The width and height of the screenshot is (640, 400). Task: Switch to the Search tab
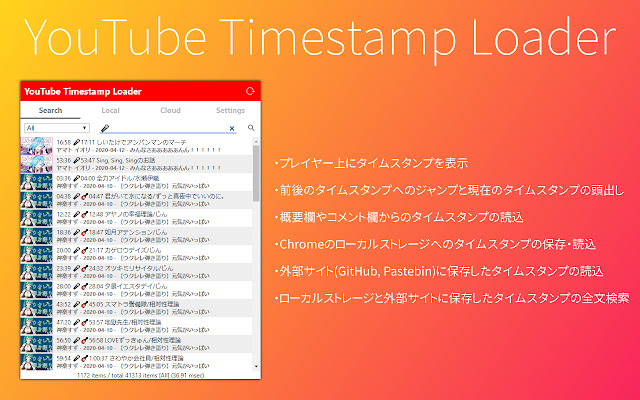pyautogui.click(x=50, y=110)
